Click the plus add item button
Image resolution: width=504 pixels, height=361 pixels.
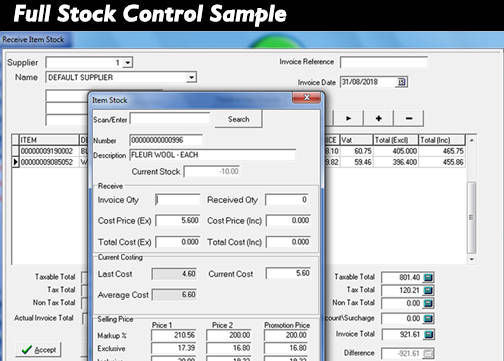click(378, 118)
